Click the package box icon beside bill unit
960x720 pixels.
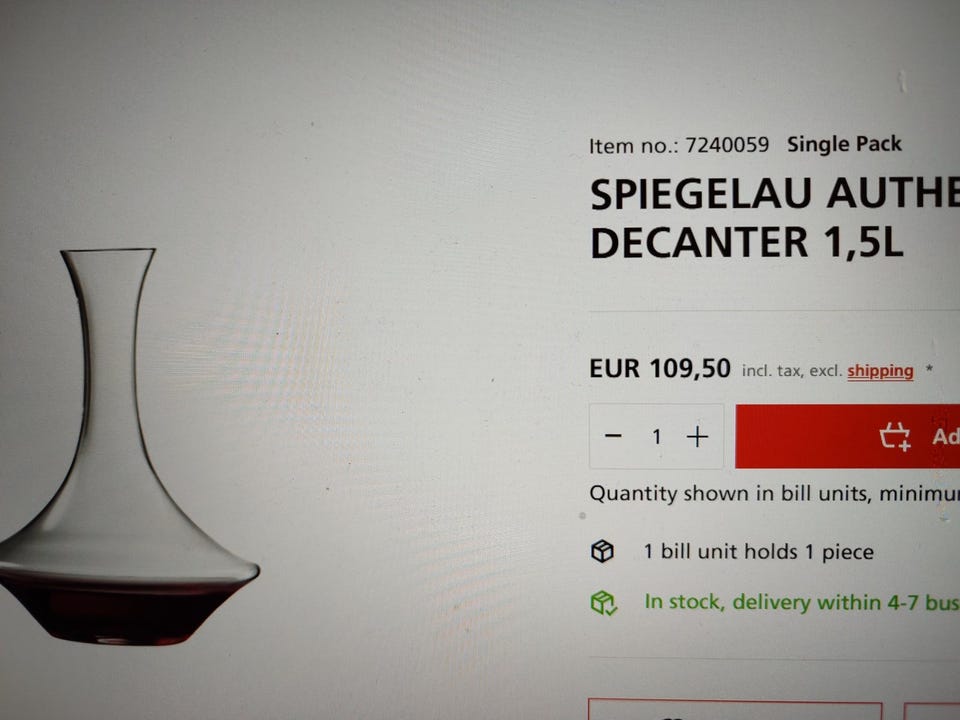coord(602,551)
